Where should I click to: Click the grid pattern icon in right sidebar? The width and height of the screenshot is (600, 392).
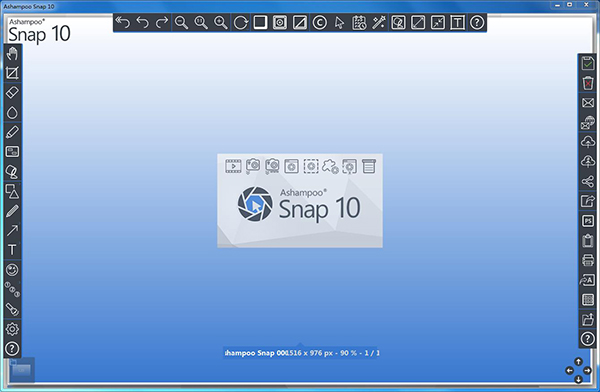click(588, 299)
